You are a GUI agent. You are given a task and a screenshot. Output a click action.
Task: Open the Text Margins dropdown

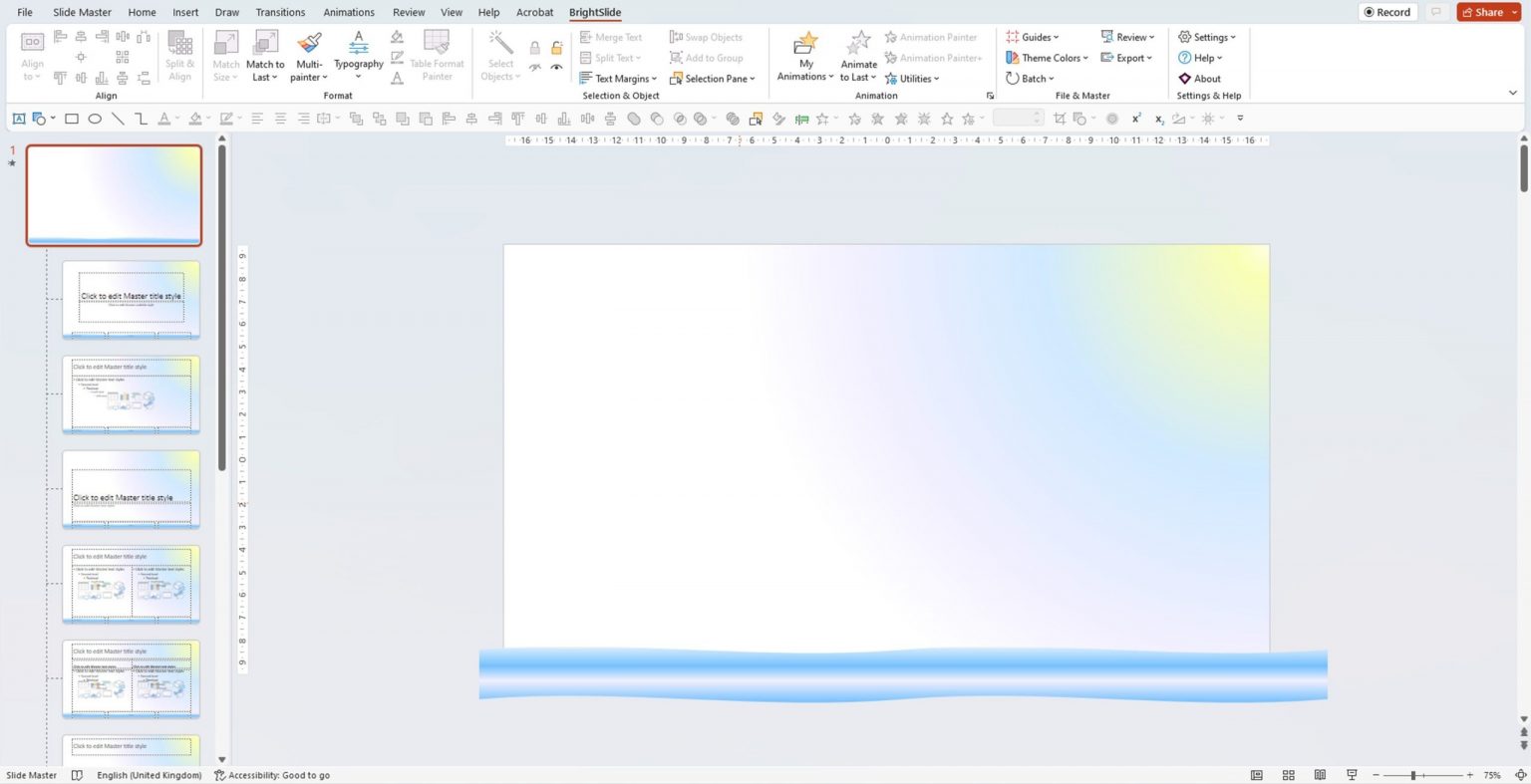621,78
